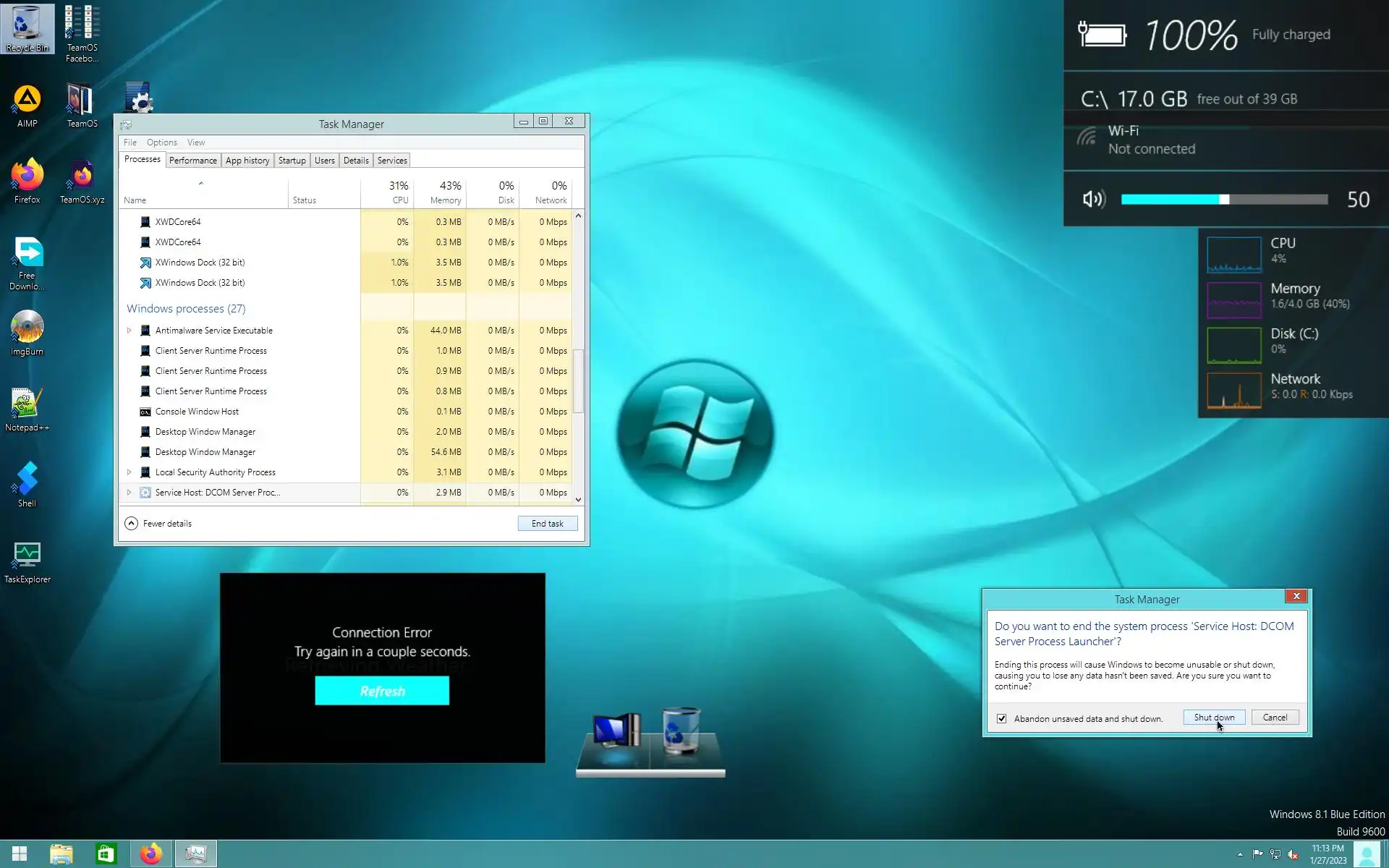Click the dock's Recycle Bin icon
Screen dimensions: 1389x868
[681, 732]
